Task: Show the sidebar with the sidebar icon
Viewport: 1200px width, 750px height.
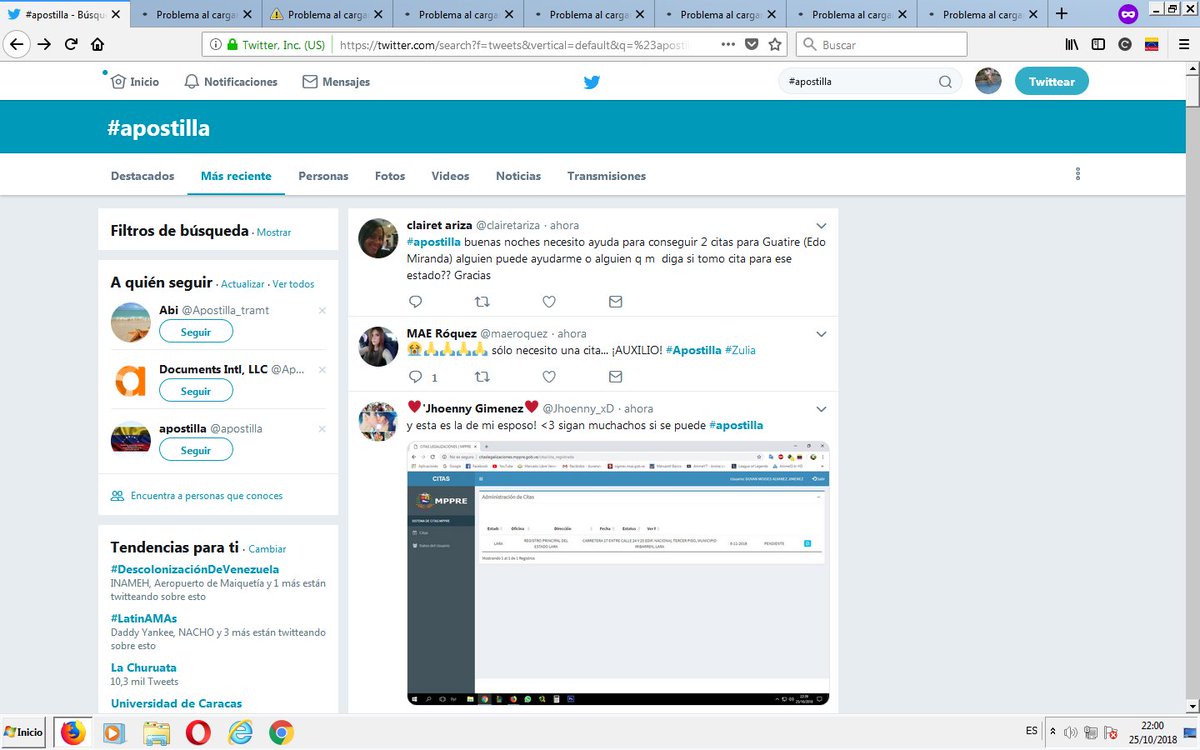Action: click(x=1098, y=45)
